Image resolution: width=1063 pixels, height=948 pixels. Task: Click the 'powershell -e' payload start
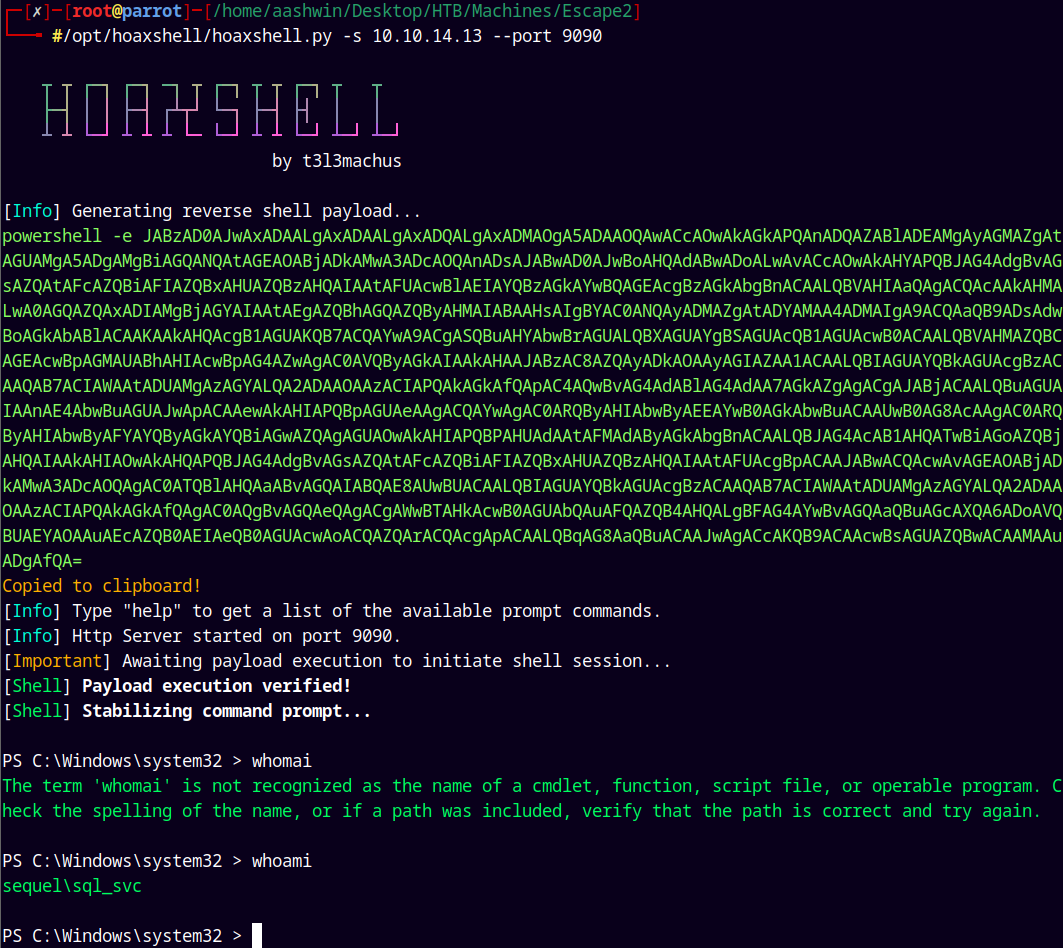click(x=67, y=236)
